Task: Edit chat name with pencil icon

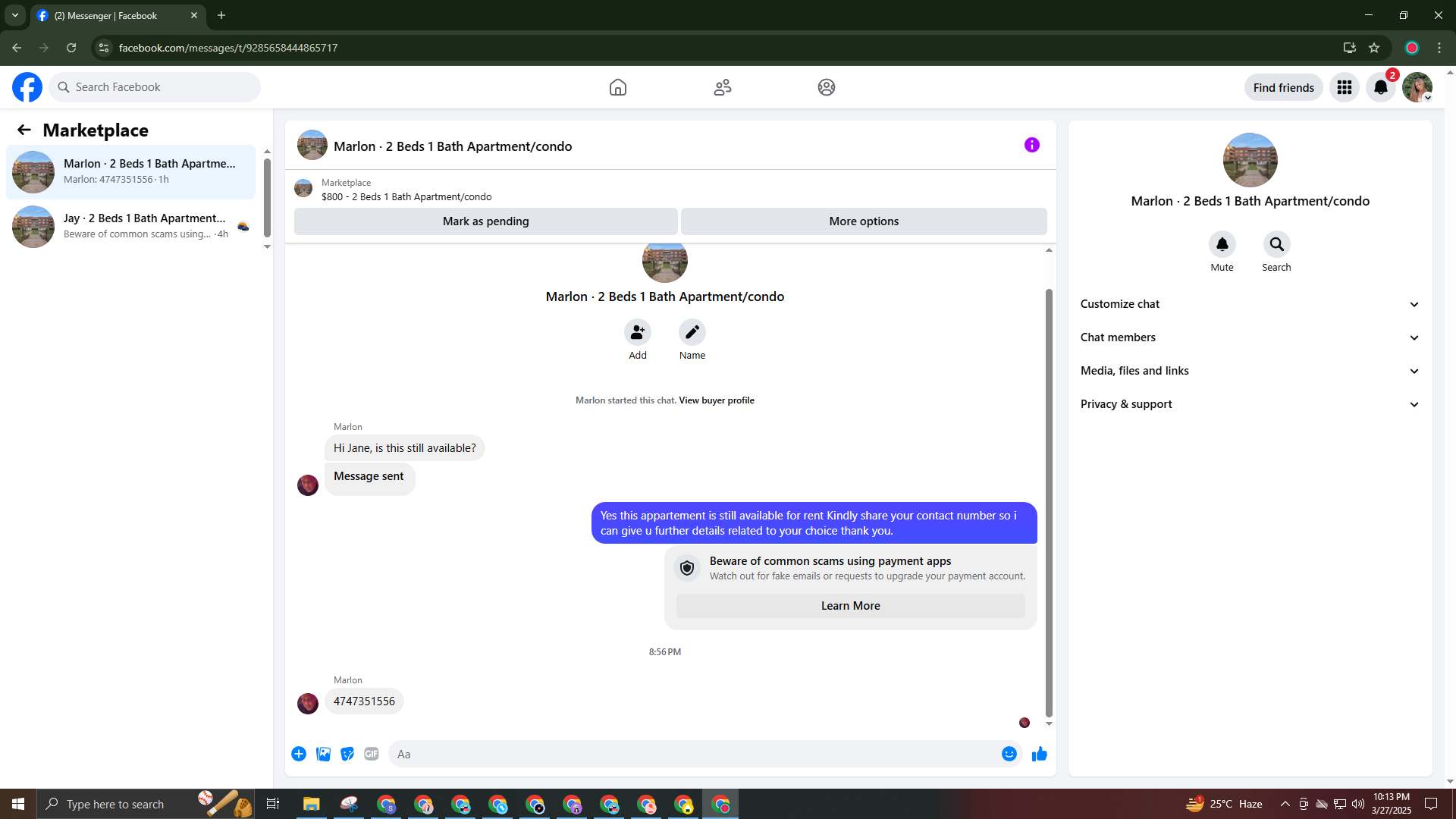Action: click(x=692, y=332)
